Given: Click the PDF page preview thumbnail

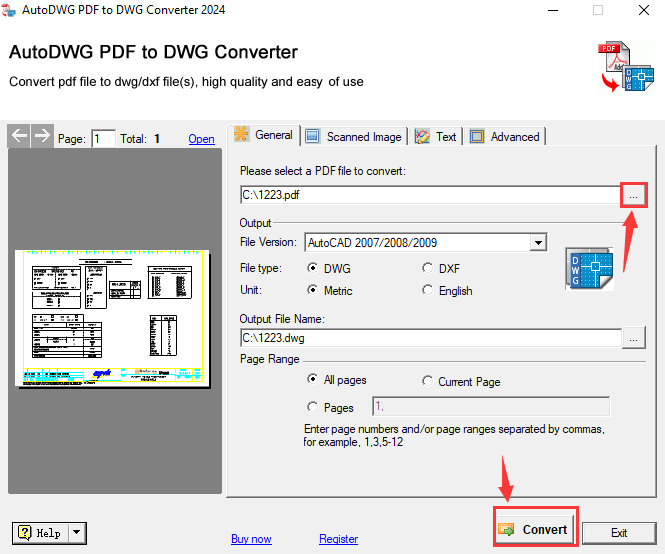Looking at the screenshot, I should [114, 318].
